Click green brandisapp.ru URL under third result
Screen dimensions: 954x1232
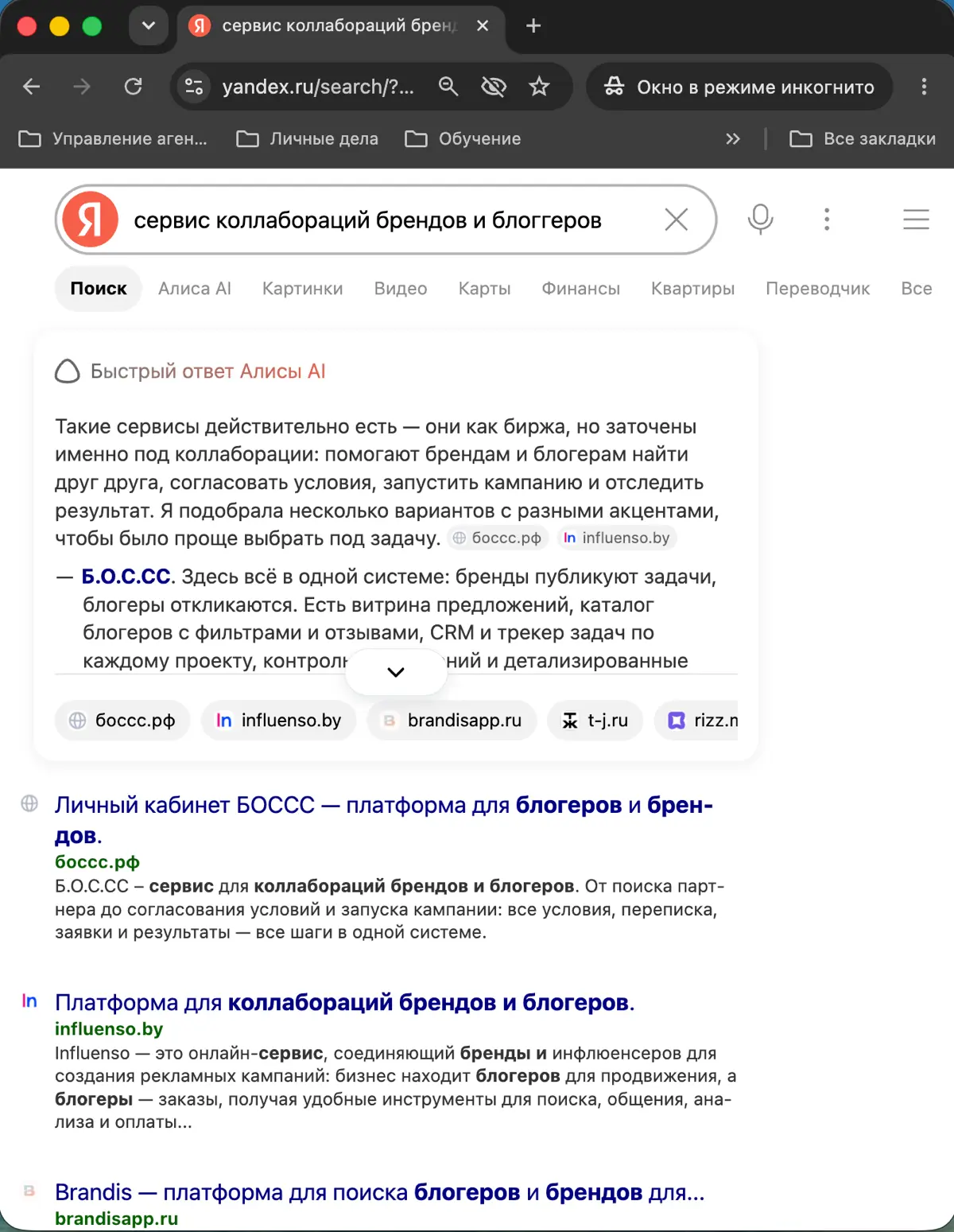(116, 1218)
